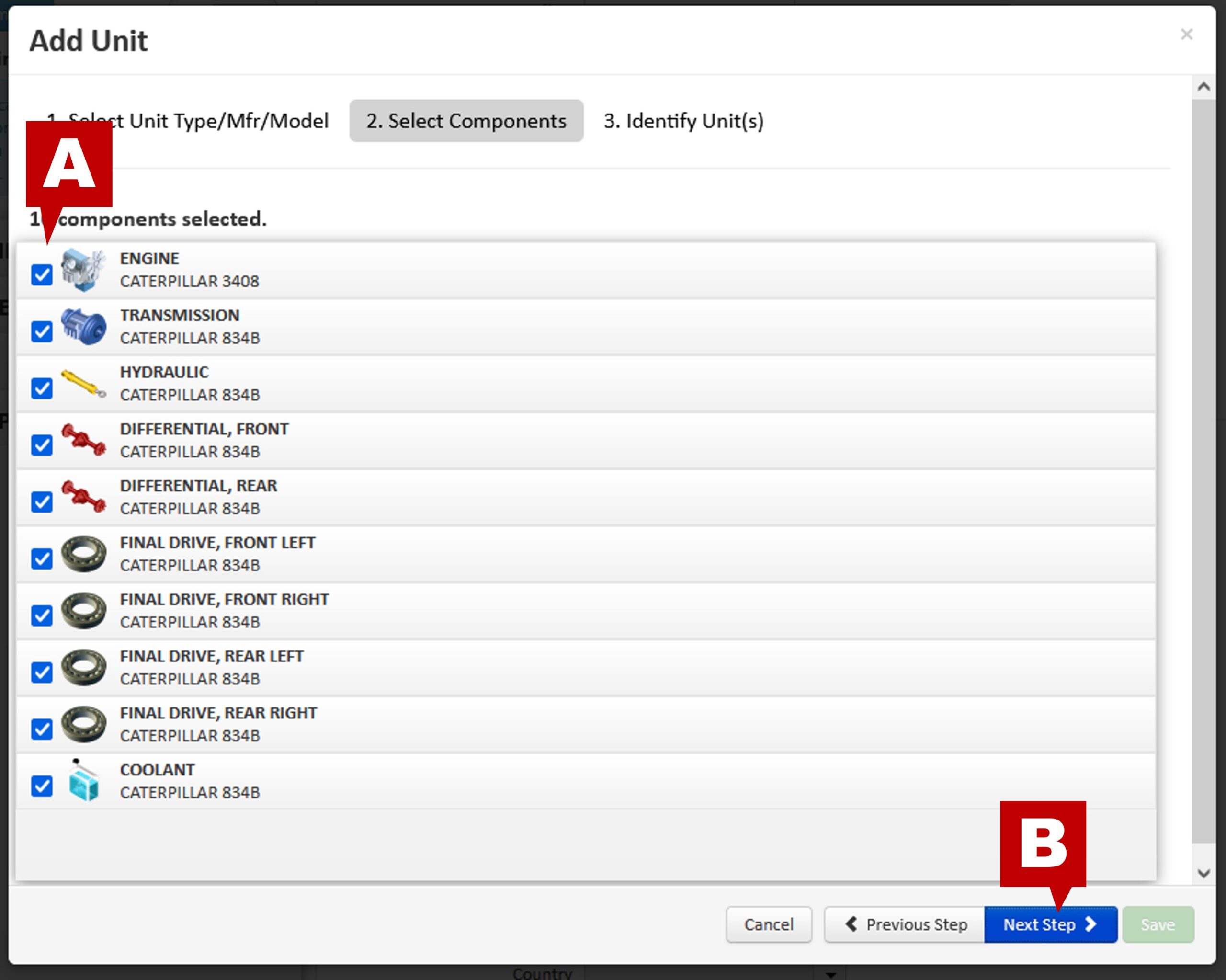
Task: Untick Final Drive, Front Right checkbox
Action: (42, 616)
